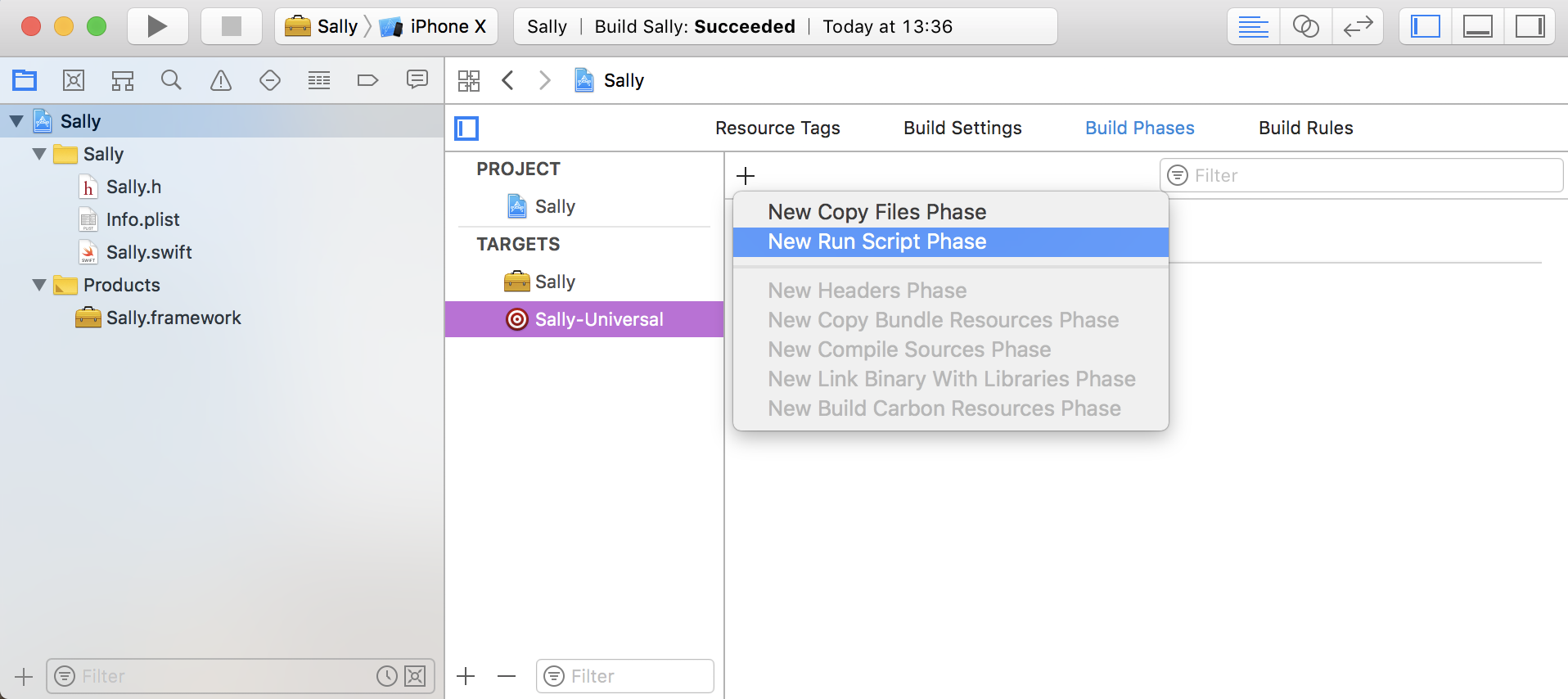Select the Sally framework target
Viewport: 1568px width, 699px height.
[x=554, y=282]
